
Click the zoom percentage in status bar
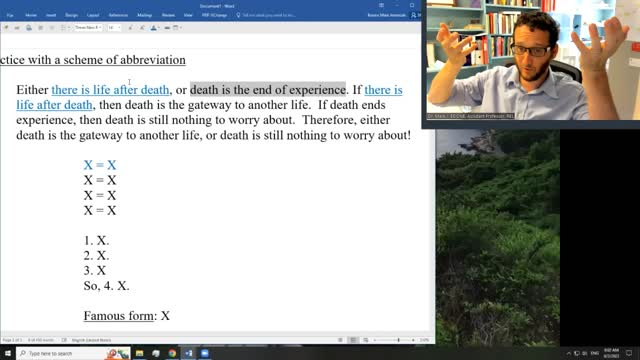click(424, 340)
